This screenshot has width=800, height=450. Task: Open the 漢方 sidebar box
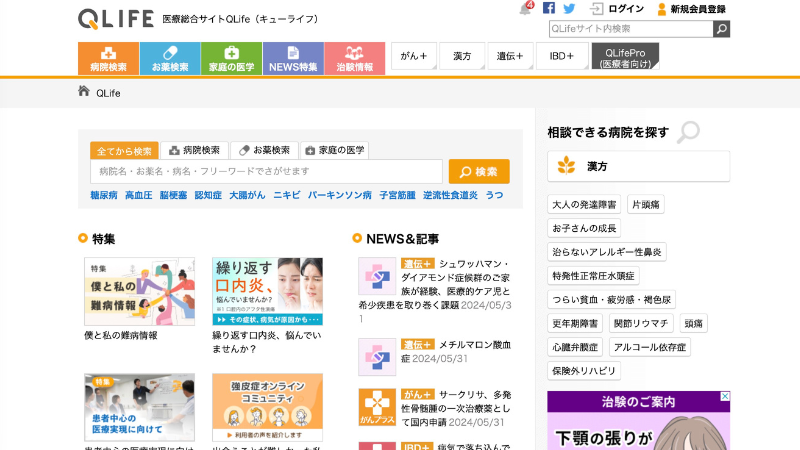click(638, 166)
